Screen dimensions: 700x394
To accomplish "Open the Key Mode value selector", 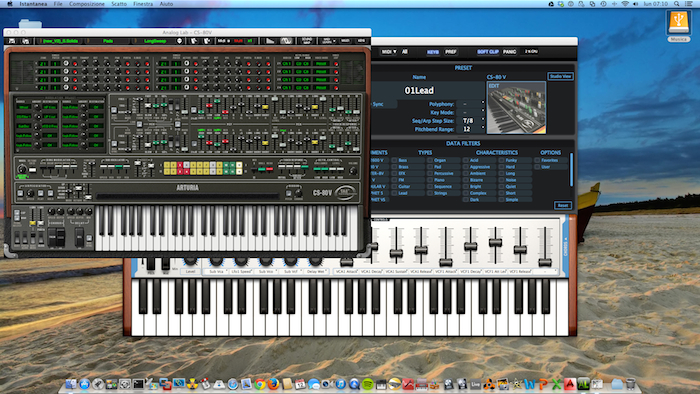I will click(471, 112).
